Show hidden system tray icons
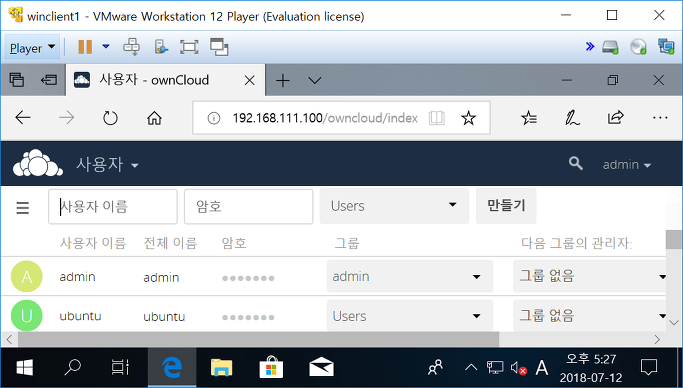The height and width of the screenshot is (388, 683). tap(471, 368)
